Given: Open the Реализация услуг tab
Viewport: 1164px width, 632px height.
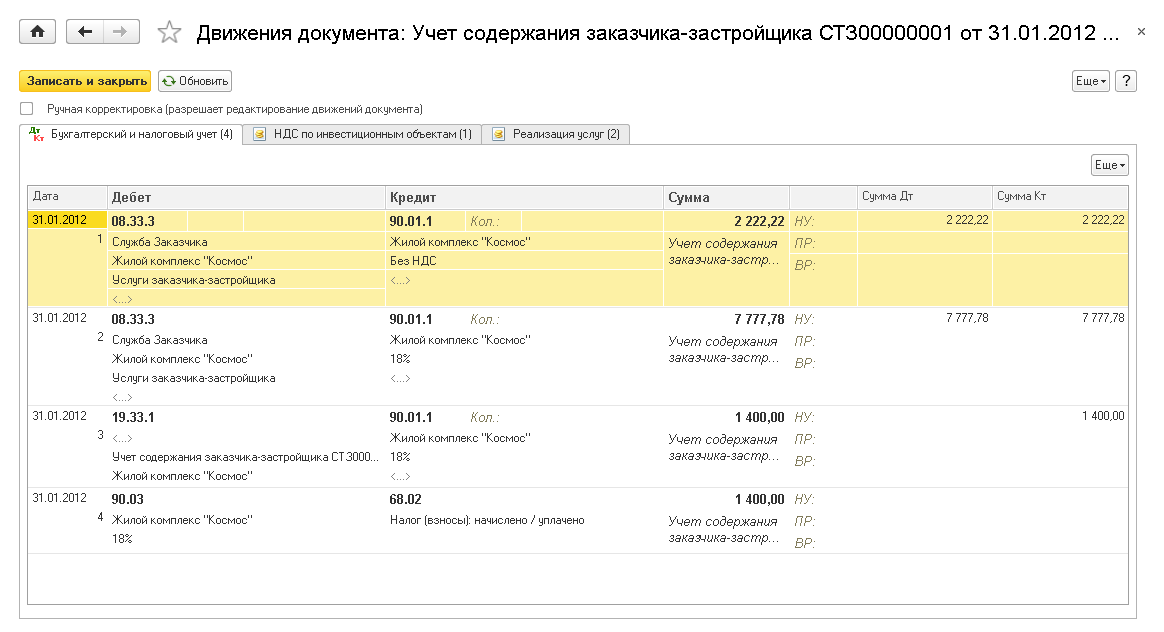Looking at the screenshot, I should (556, 134).
